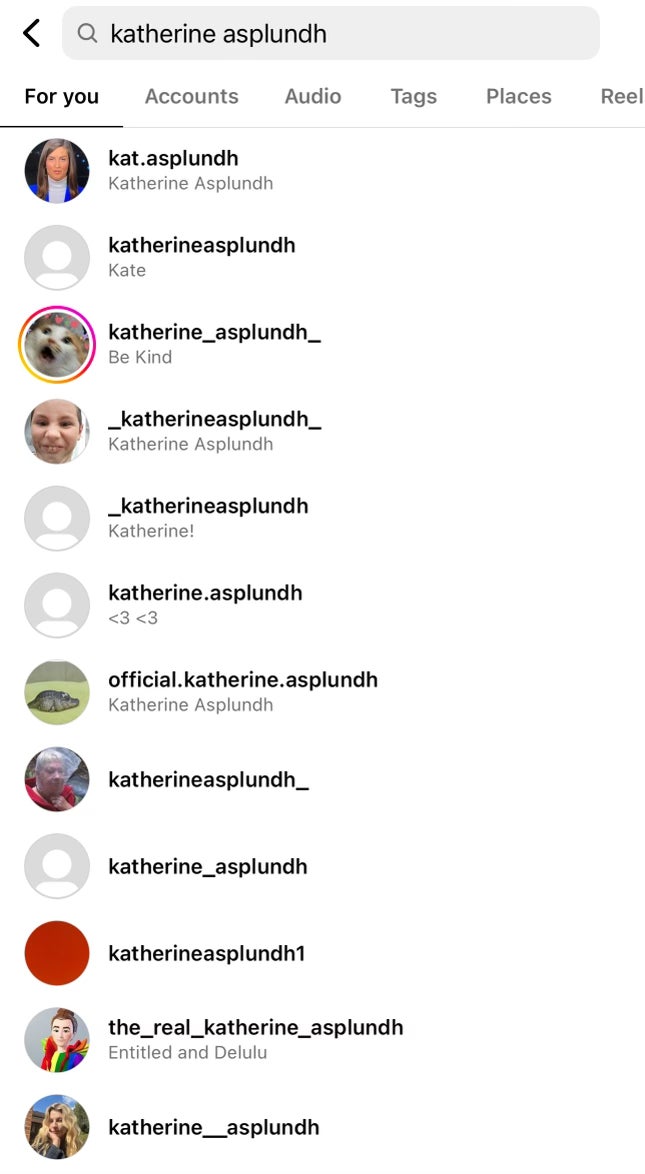645x1174 pixels.
Task: Open kat.asplundh profile picture
Action: [57, 171]
